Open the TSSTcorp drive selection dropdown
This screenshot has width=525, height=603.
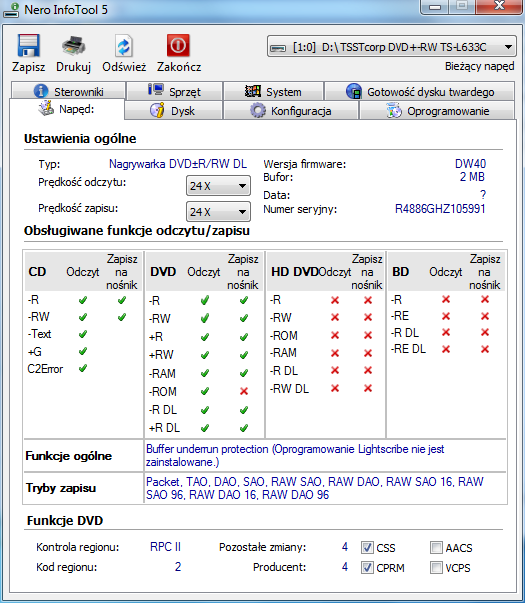pyautogui.click(x=392, y=47)
